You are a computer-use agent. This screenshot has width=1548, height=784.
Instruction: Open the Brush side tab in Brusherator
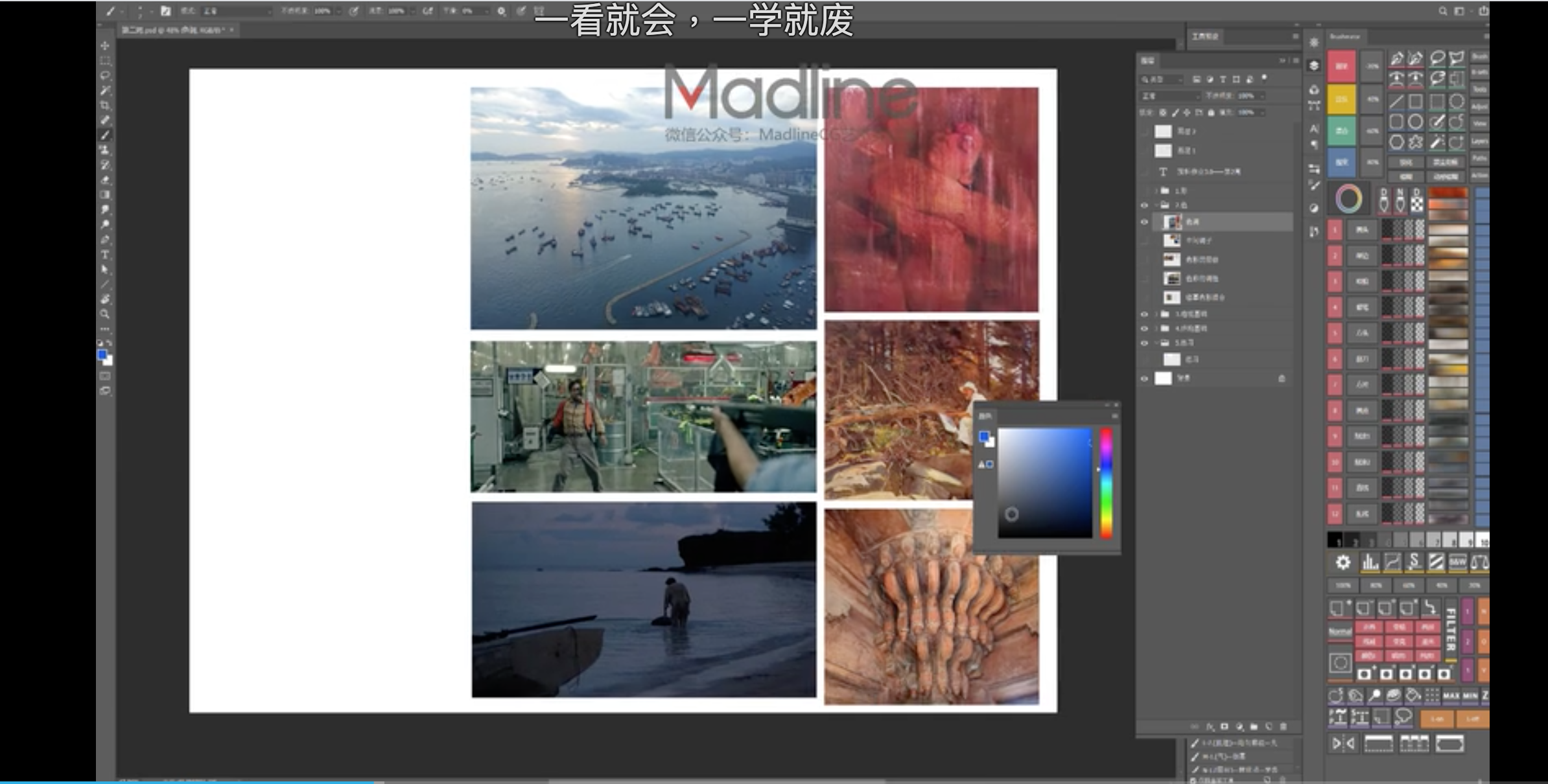[x=1480, y=57]
